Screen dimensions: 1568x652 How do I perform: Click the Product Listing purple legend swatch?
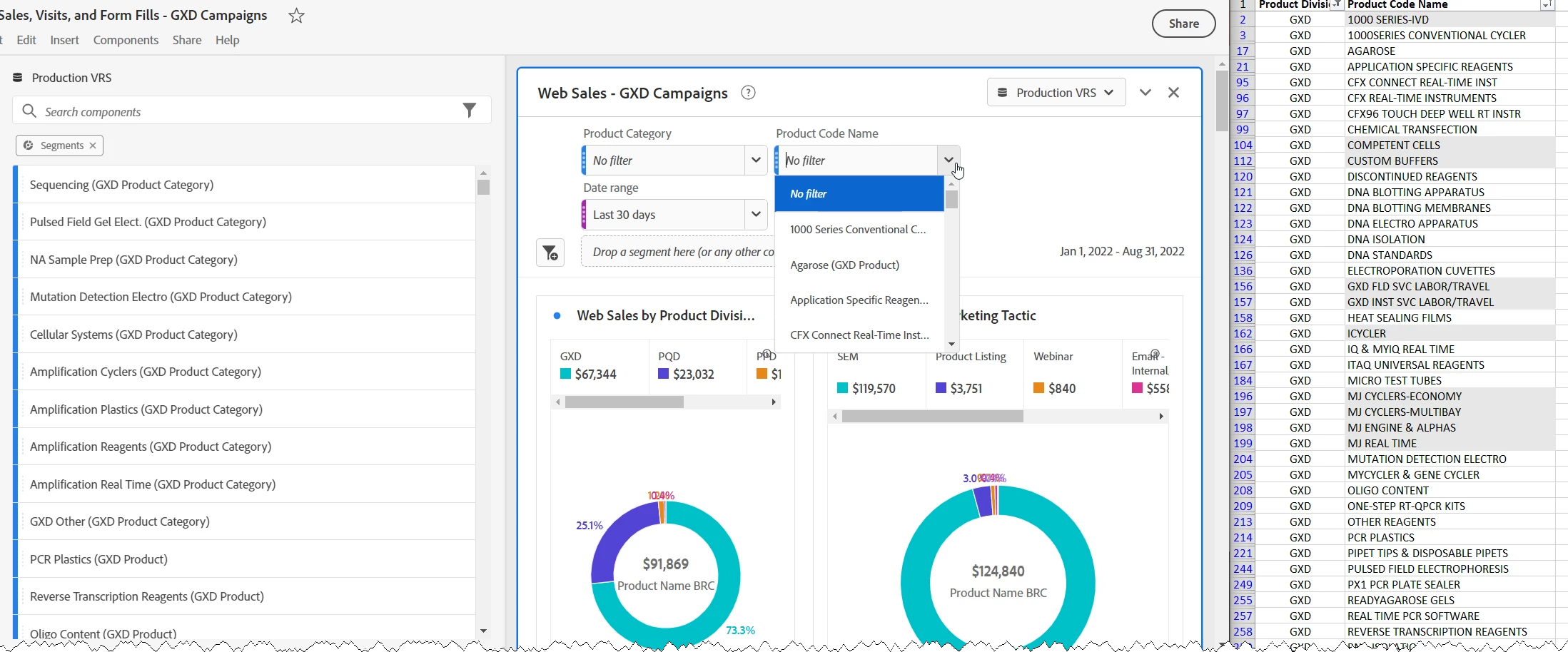click(x=941, y=388)
